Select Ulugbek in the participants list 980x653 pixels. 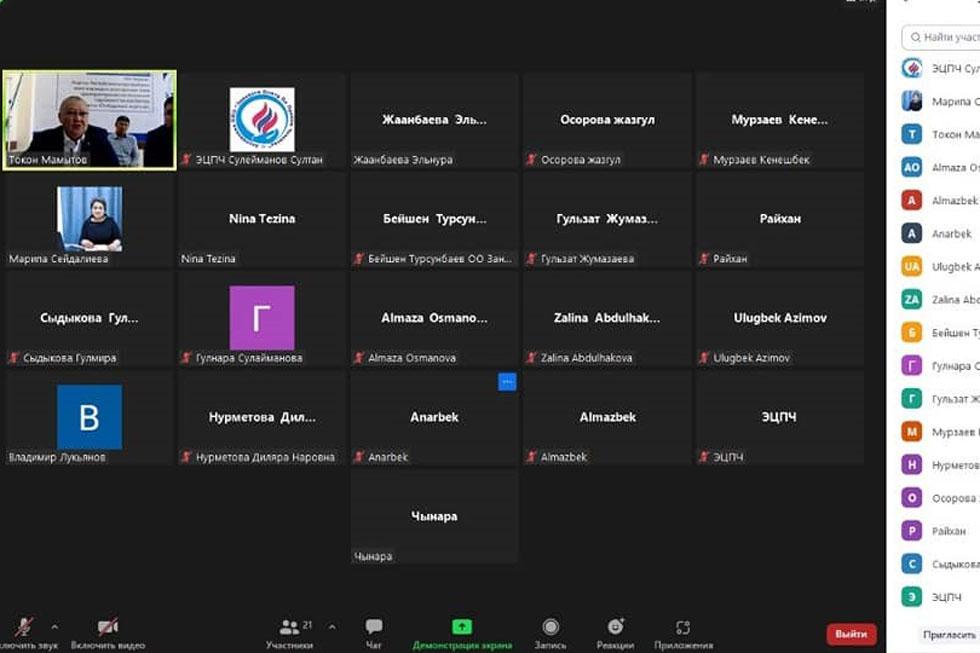click(x=940, y=267)
